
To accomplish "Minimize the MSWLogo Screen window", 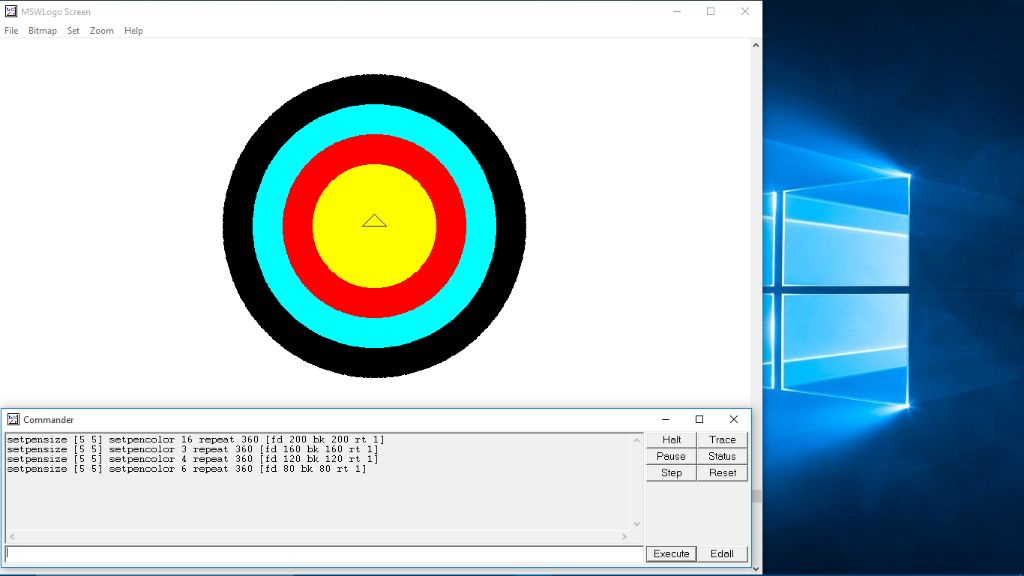I will 677,11.
